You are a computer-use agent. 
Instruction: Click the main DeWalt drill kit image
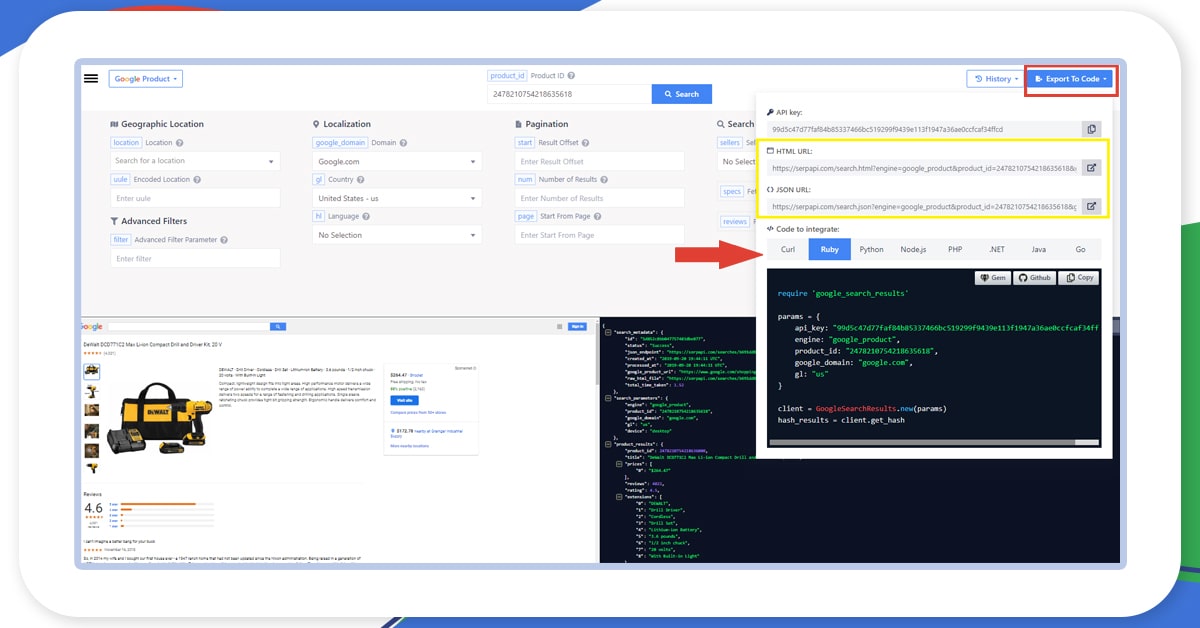pos(160,418)
